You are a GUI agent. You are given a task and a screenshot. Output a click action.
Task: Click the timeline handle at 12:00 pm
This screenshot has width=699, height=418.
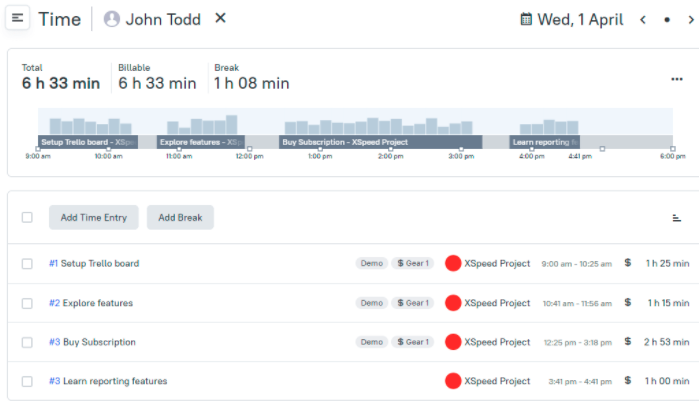coord(250,149)
